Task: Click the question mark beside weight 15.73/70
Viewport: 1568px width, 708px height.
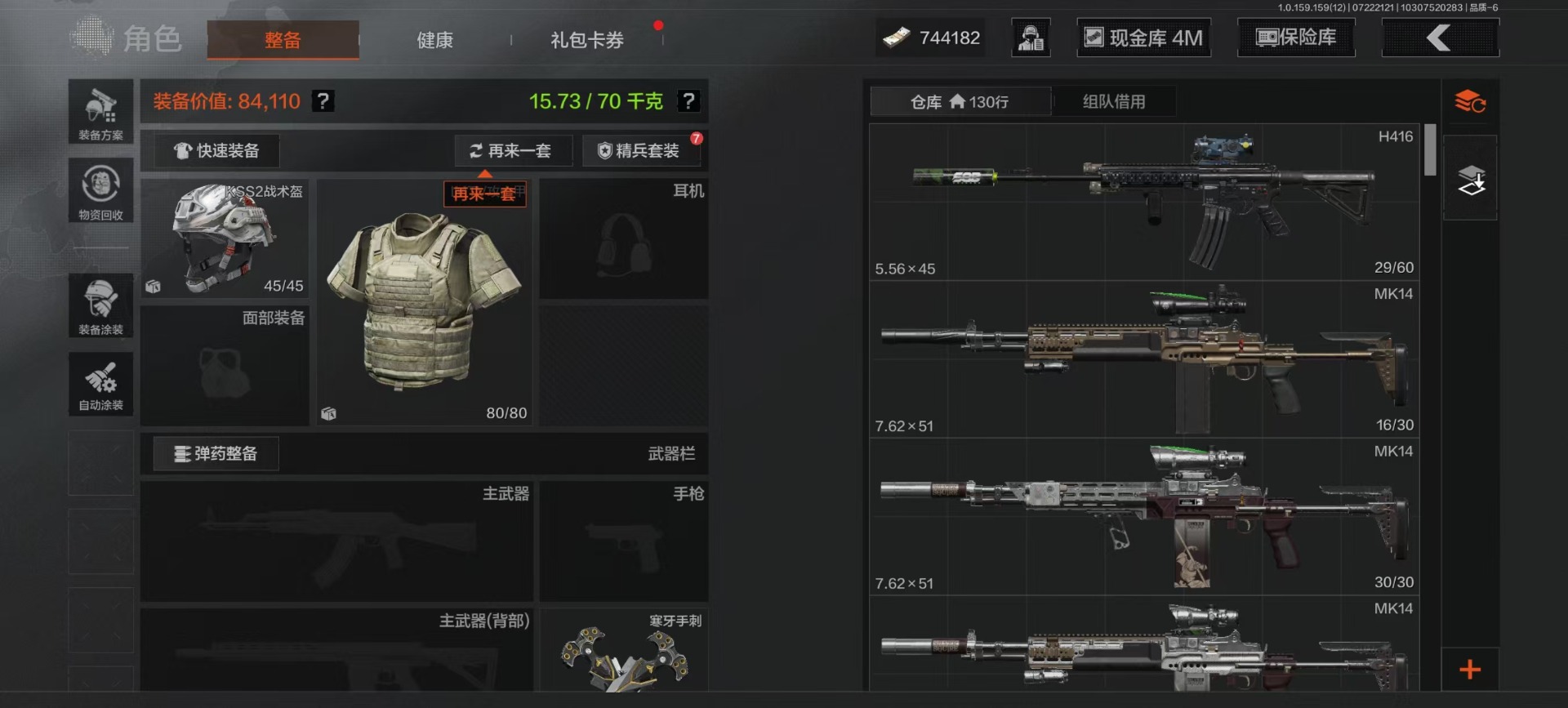Action: tap(688, 101)
